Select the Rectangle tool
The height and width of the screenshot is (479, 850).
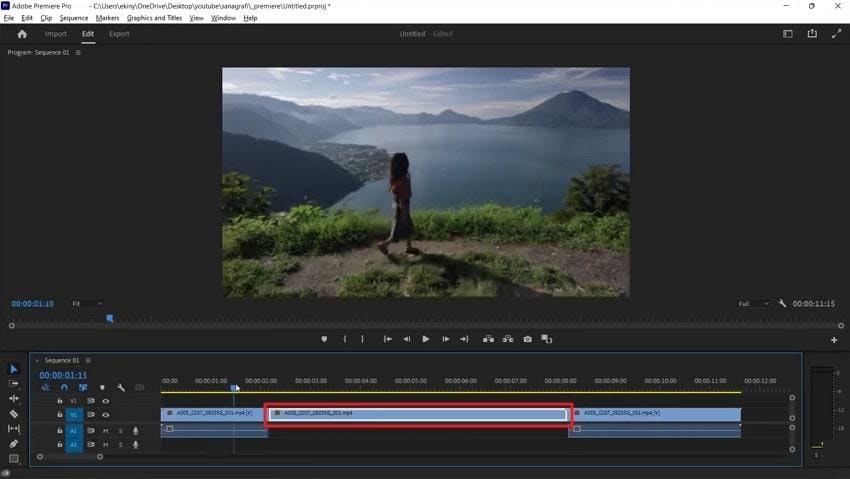coord(14,458)
